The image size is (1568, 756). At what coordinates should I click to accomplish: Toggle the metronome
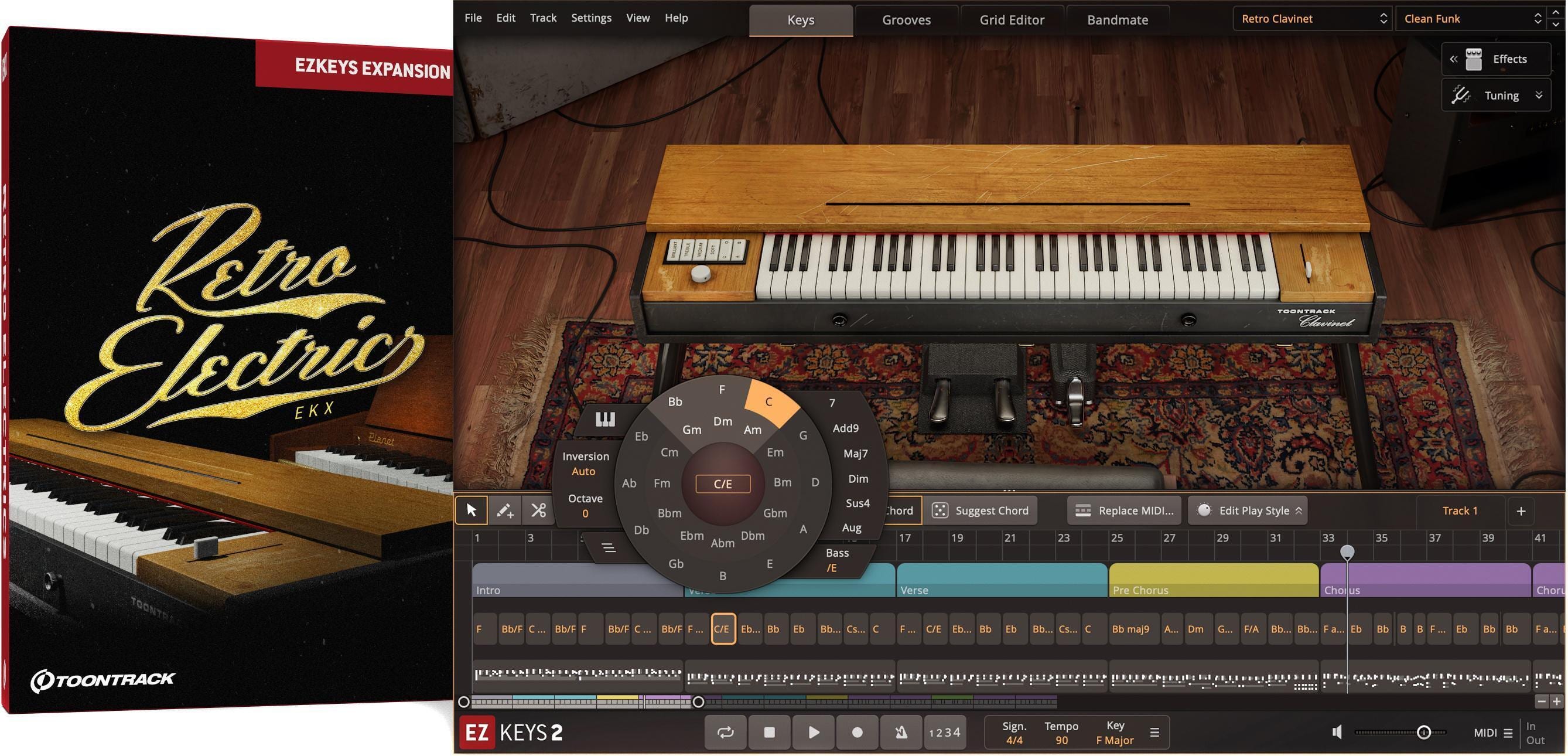pyautogui.click(x=900, y=732)
